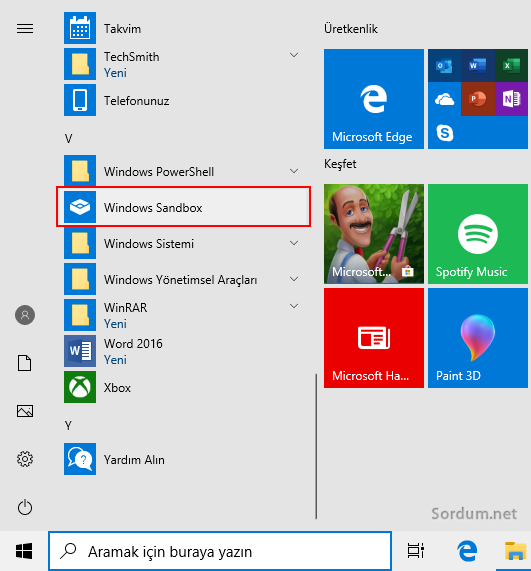Click the TechSmith folder icon
The height and width of the screenshot is (571, 531).
[80, 64]
